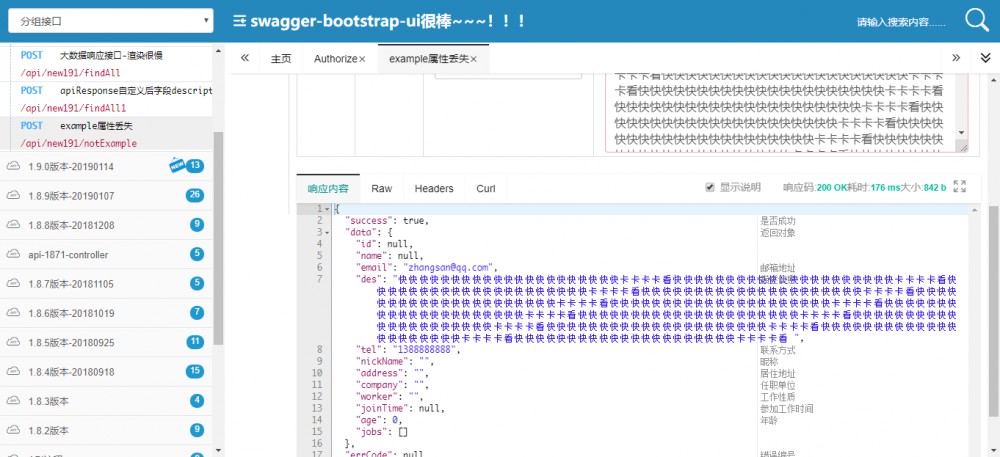Expand 1.8.8版本-20181208 group

tap(105, 225)
